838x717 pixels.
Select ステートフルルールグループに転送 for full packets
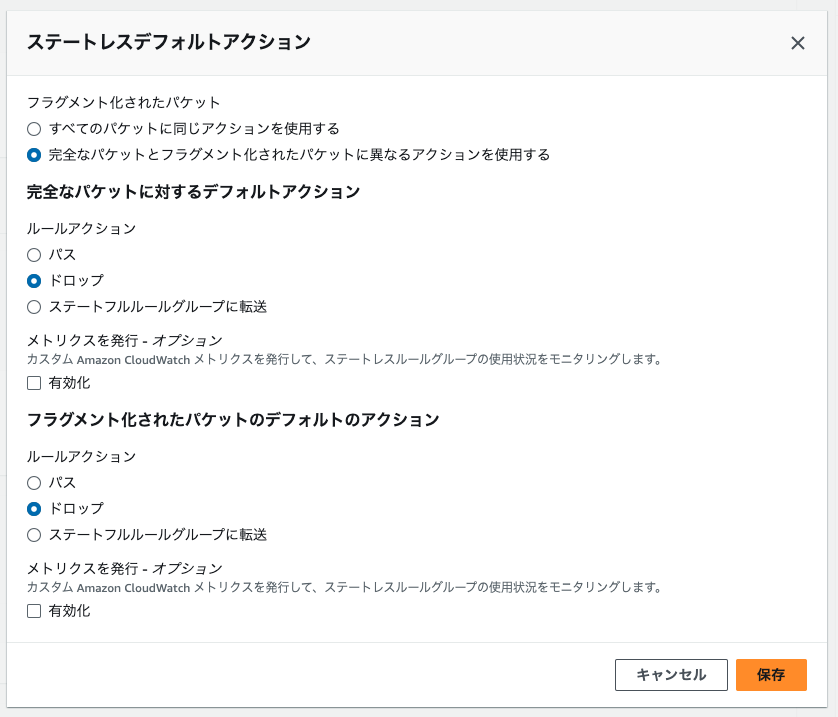point(34,307)
